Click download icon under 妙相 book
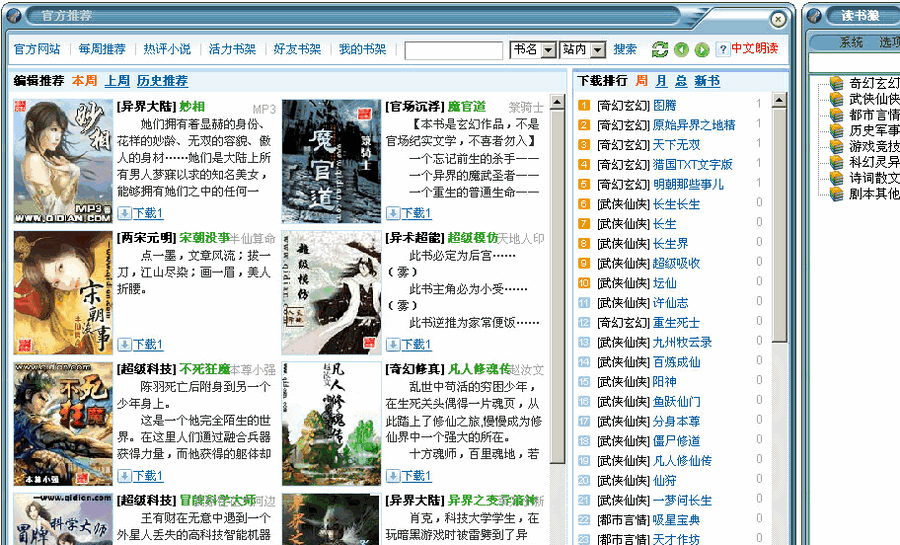This screenshot has width=900, height=545. (x=124, y=213)
